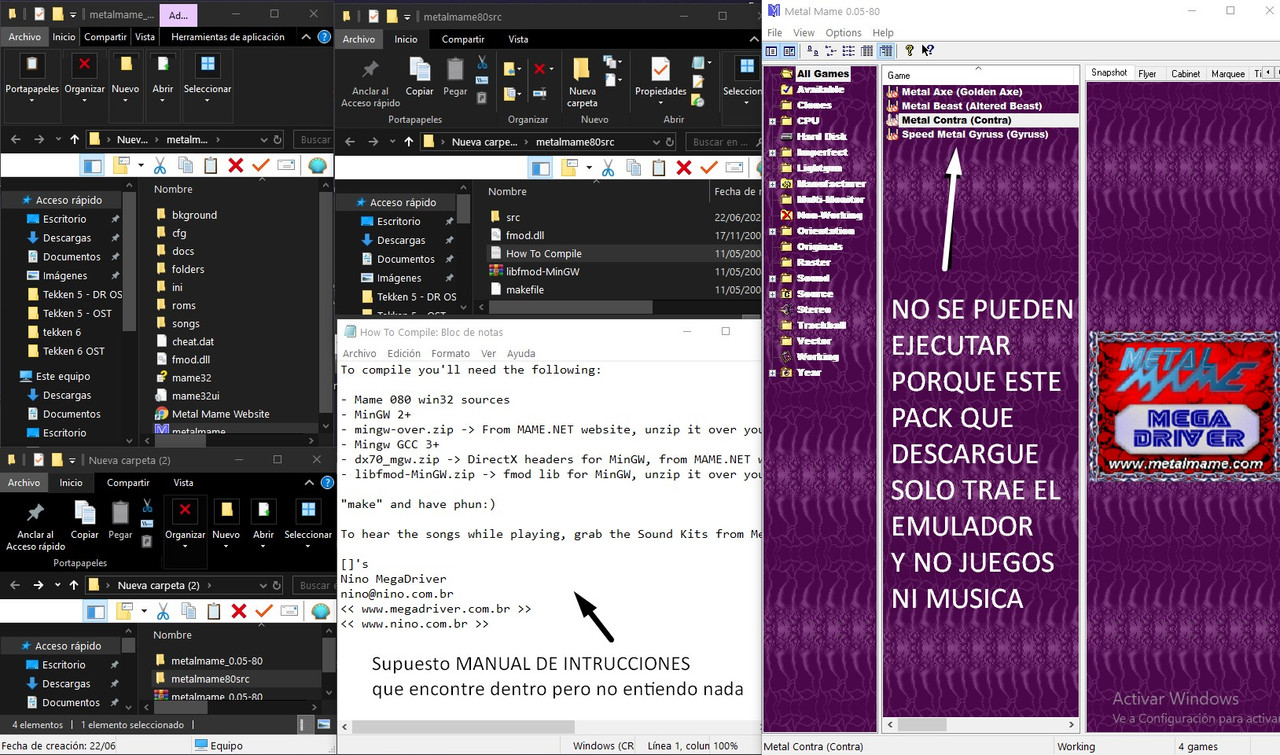
Task: Toggle the screenshot area icon in Metal Mame toolbar
Action: [x=789, y=51]
